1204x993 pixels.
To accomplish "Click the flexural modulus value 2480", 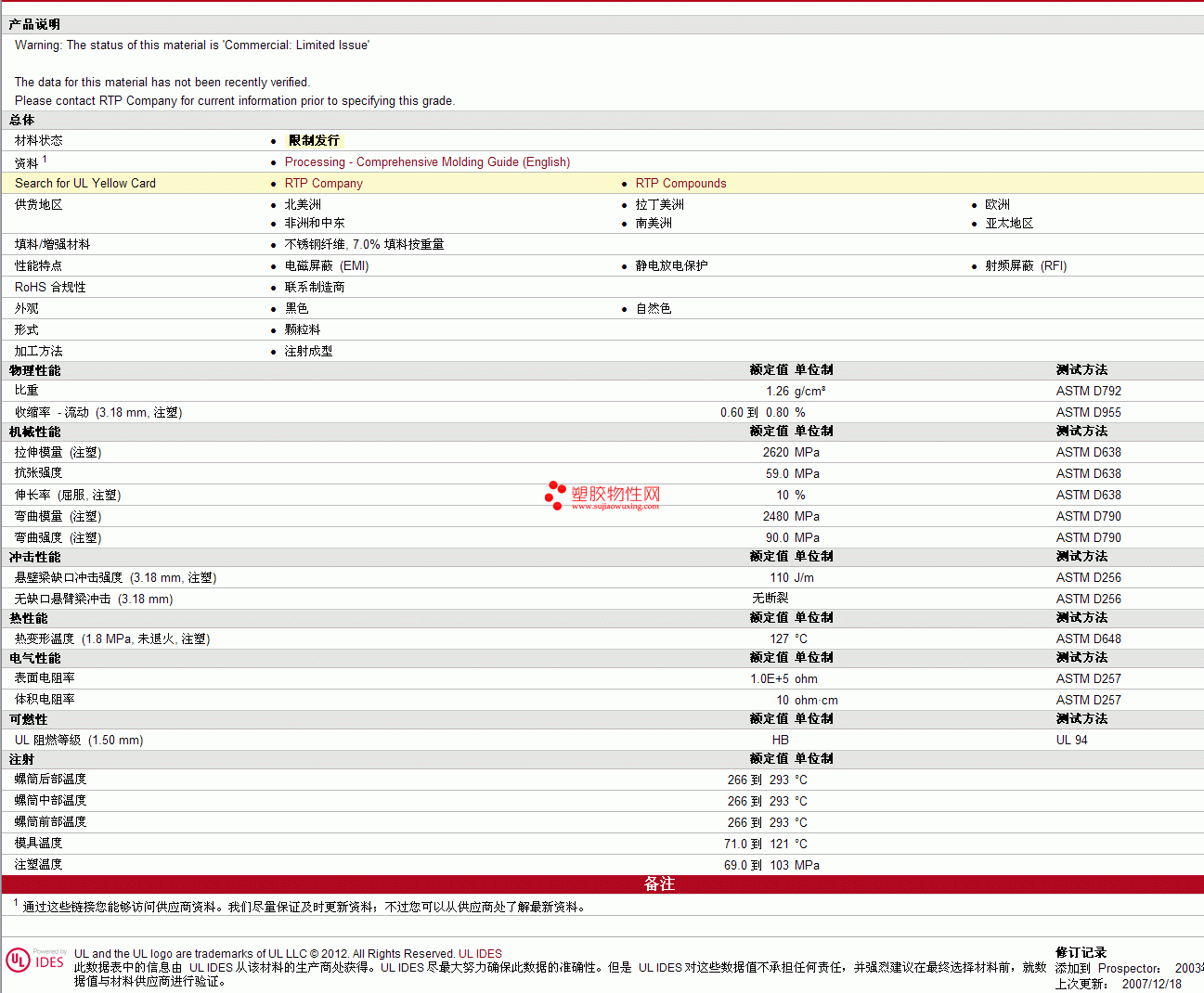I will coord(776,516).
